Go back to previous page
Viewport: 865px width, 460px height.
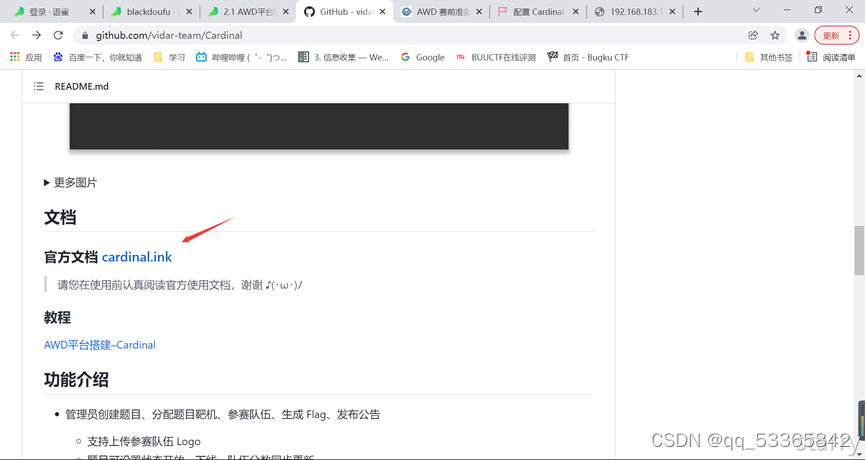(x=15, y=35)
